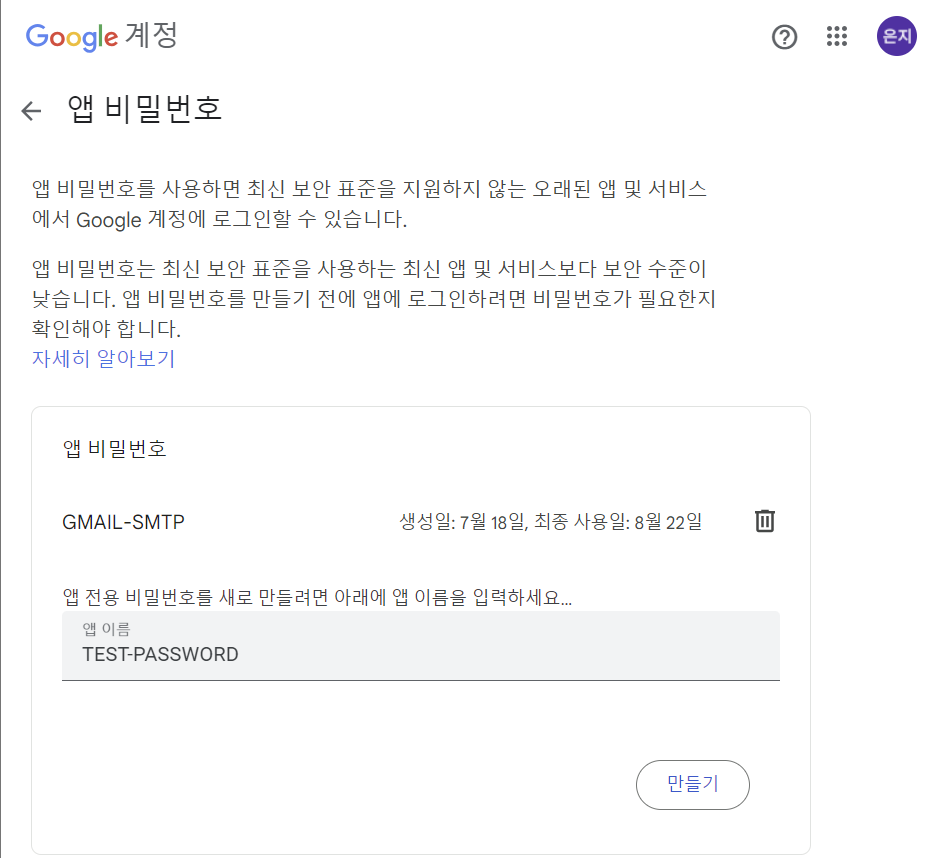Delete the GMAIL-SMTP app password
This screenshot has height=858, width=933.
pyautogui.click(x=765, y=521)
